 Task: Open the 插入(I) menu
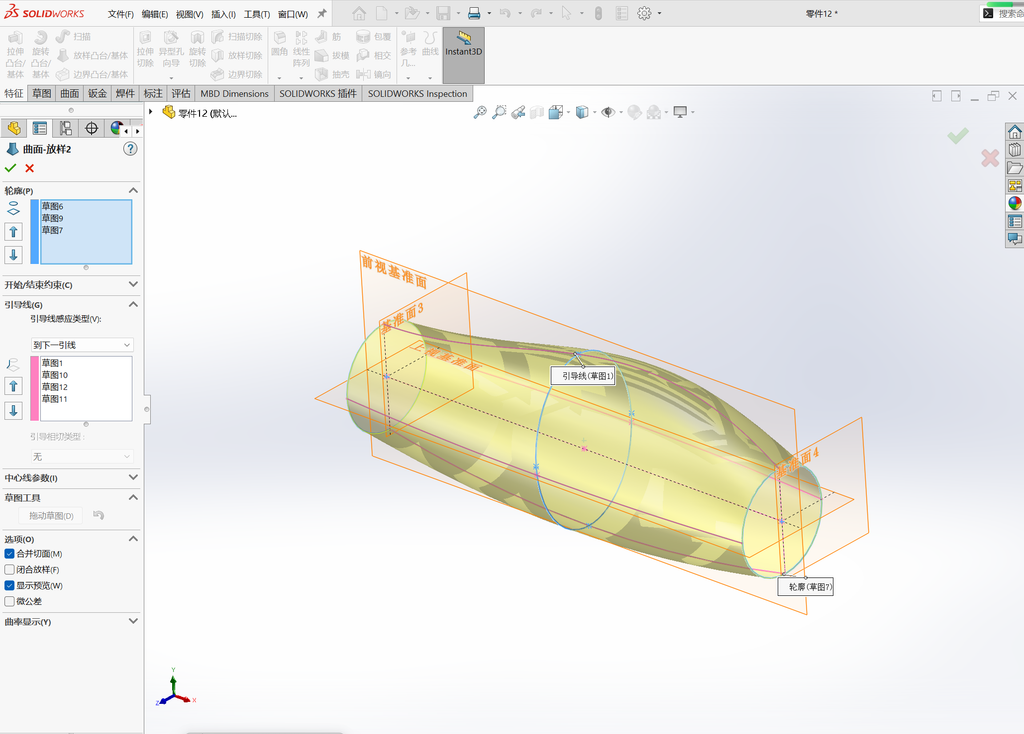click(x=223, y=14)
